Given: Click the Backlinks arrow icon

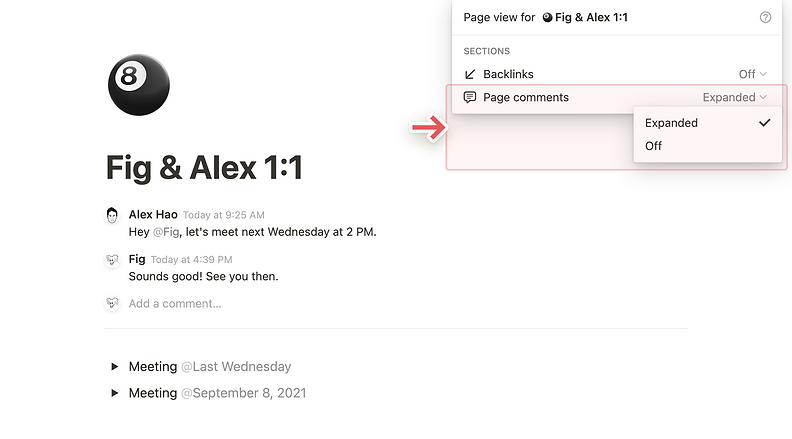Looking at the screenshot, I should [470, 74].
